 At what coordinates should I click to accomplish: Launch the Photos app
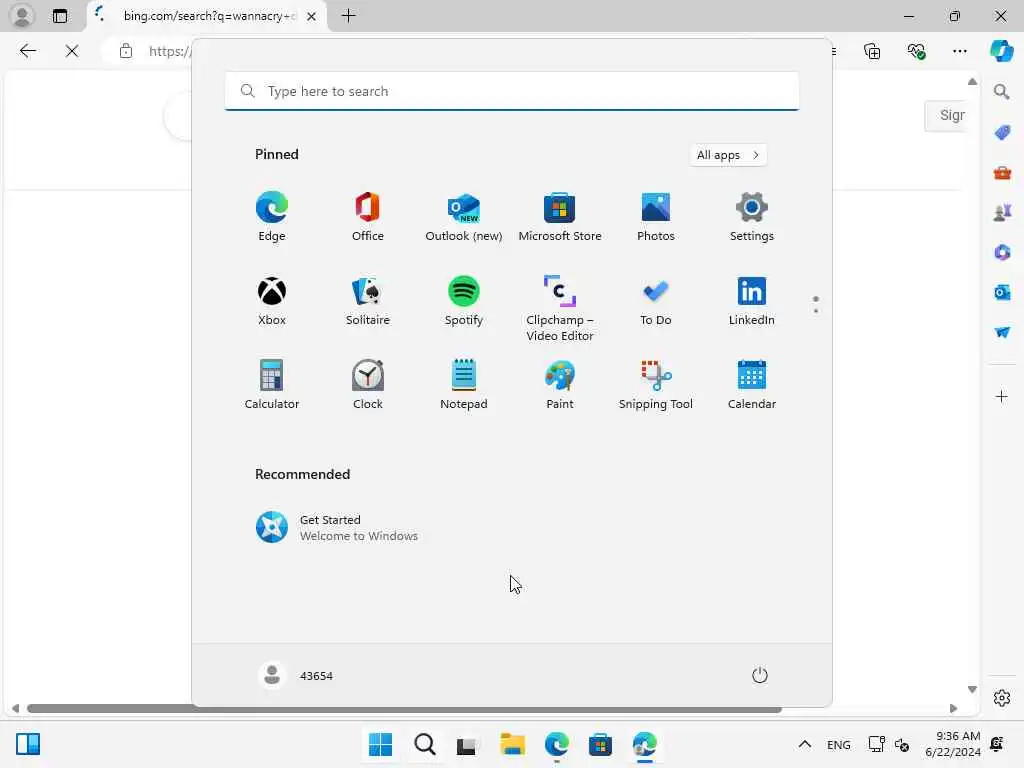pos(656,217)
